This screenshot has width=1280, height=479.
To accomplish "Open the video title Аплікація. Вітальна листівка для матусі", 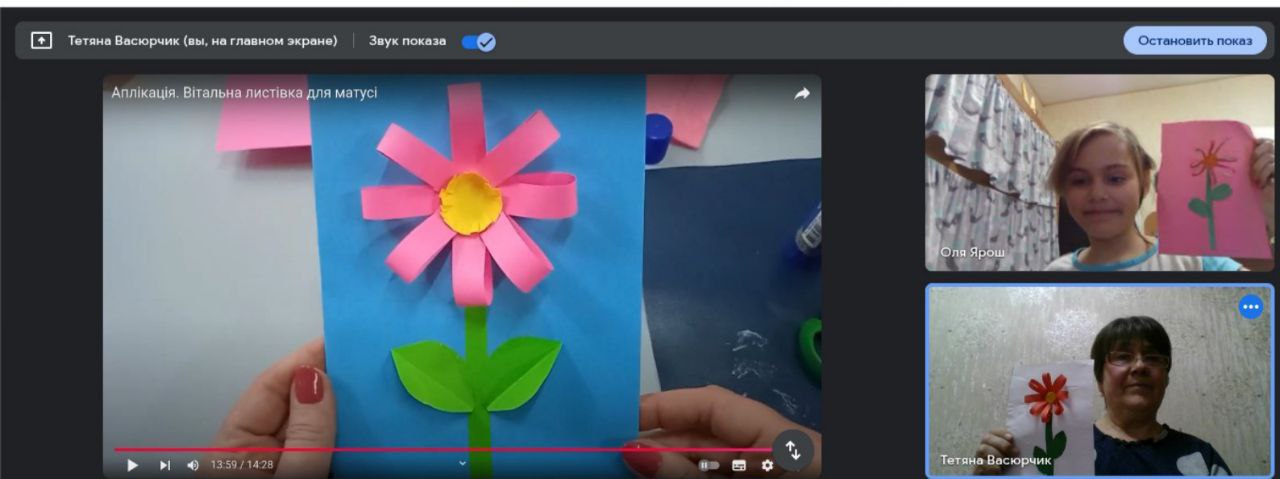I will tap(245, 93).
